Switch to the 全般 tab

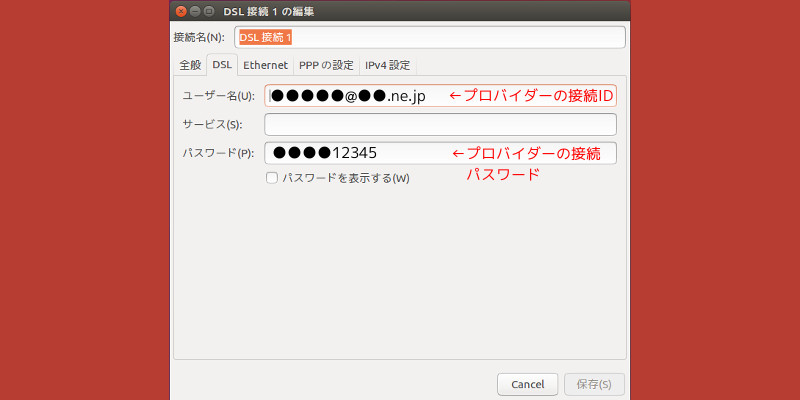(x=190, y=65)
